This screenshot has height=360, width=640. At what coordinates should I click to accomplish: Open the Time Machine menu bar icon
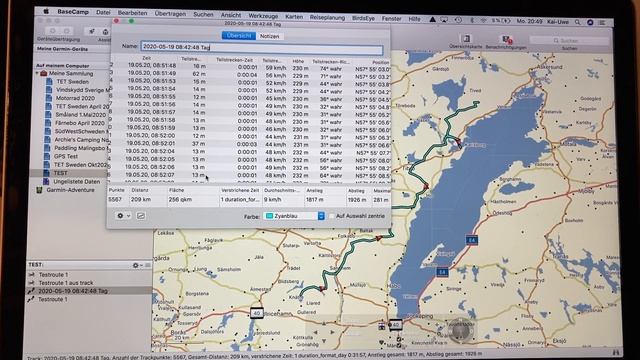pos(458,20)
